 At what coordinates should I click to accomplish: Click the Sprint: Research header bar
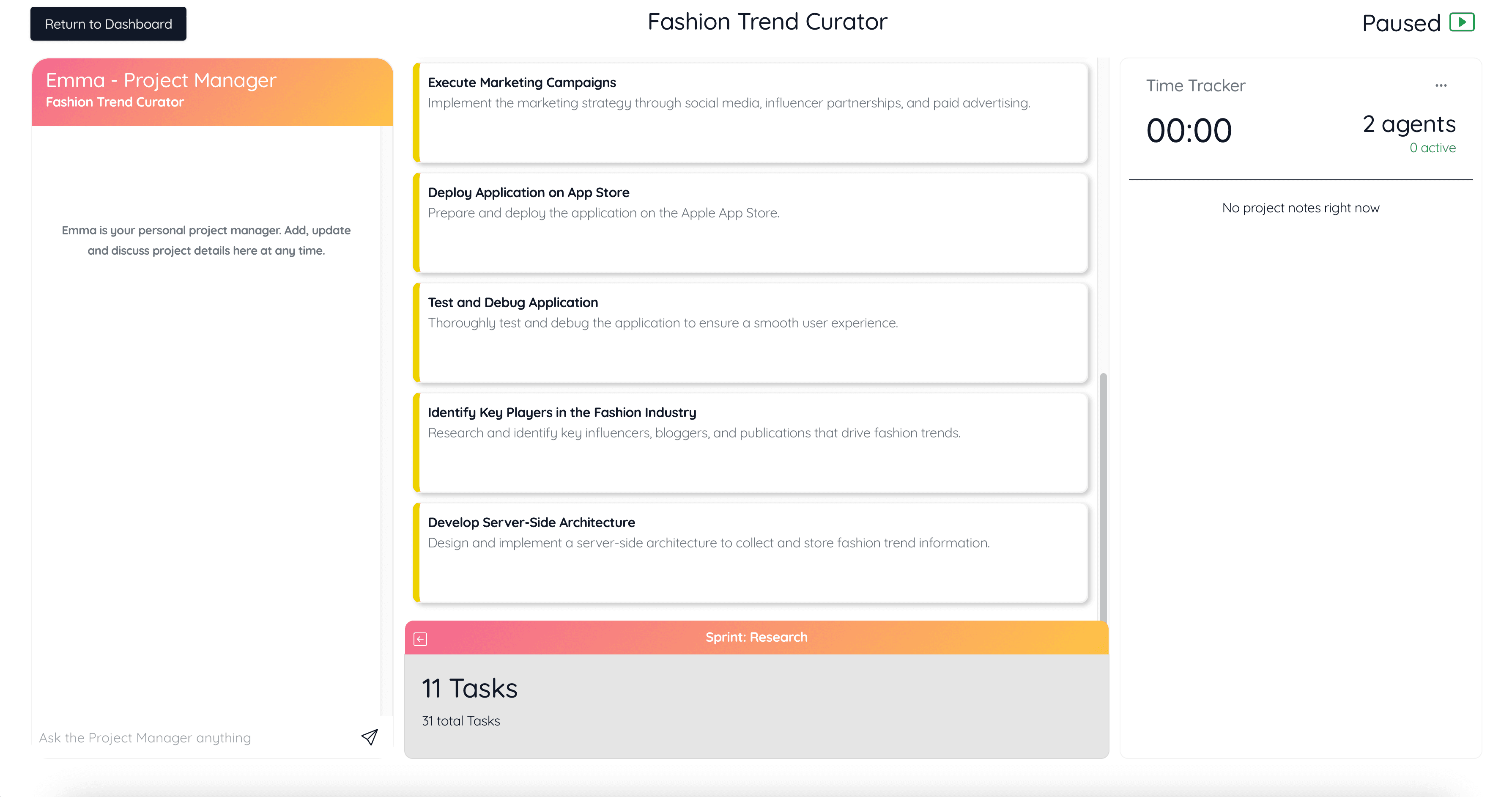click(756, 637)
